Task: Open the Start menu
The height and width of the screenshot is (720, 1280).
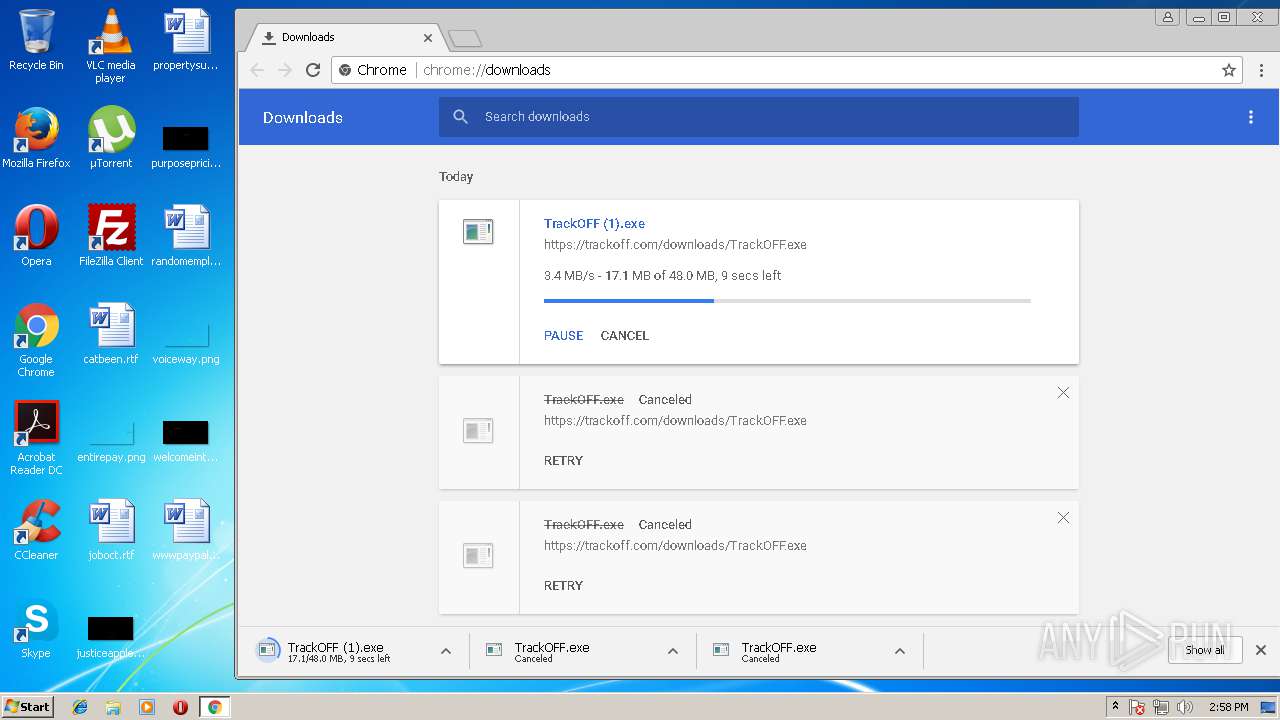Action: coord(27,707)
